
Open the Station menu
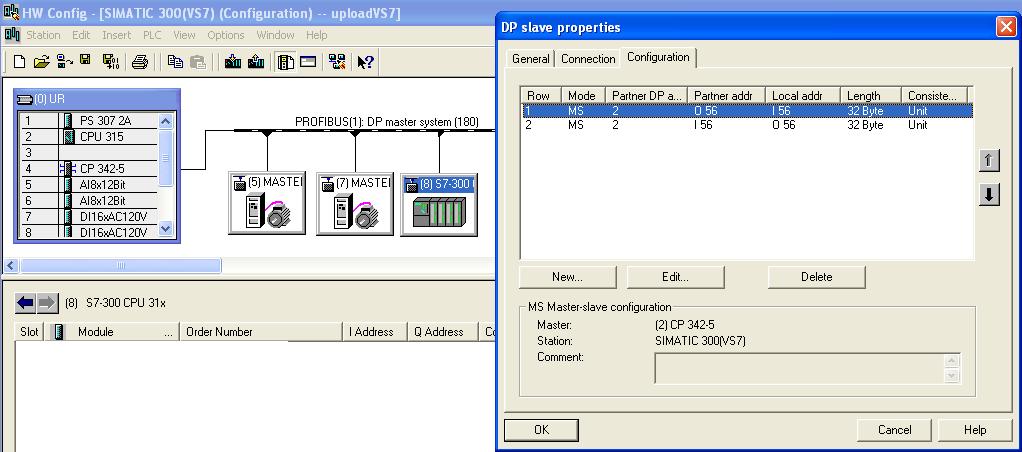point(43,35)
